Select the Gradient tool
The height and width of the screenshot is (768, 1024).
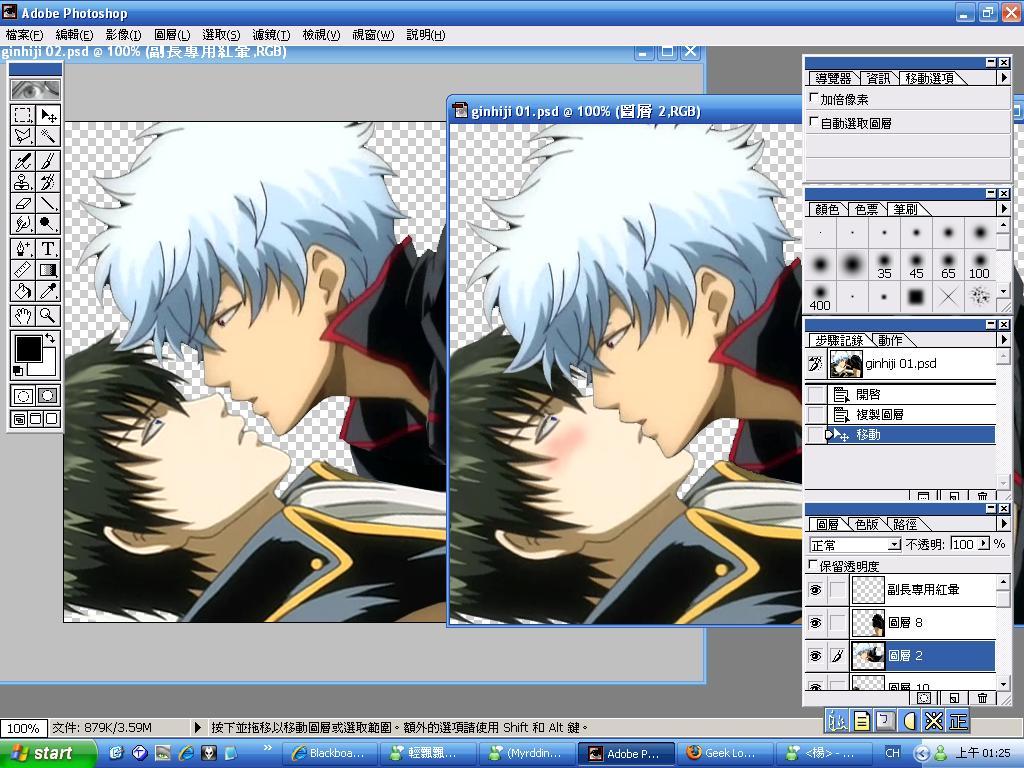[48, 269]
